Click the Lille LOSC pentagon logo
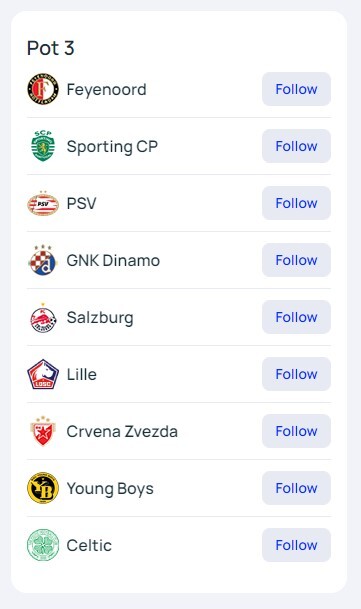Screen dimensions: 361x609 coord(43,374)
